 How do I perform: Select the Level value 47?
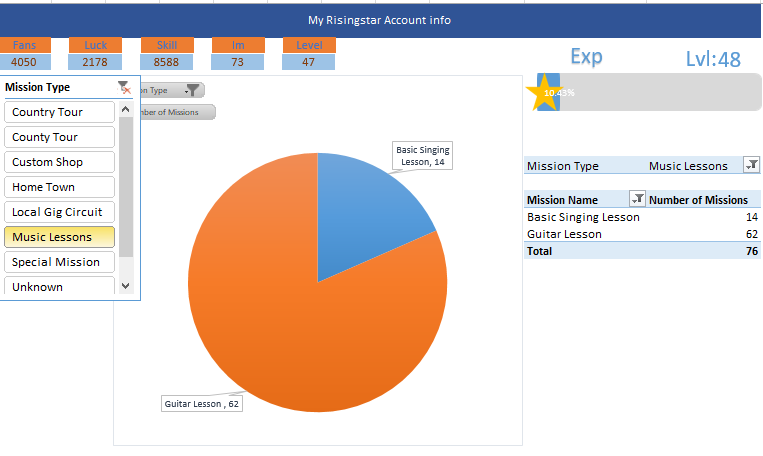pos(309,62)
